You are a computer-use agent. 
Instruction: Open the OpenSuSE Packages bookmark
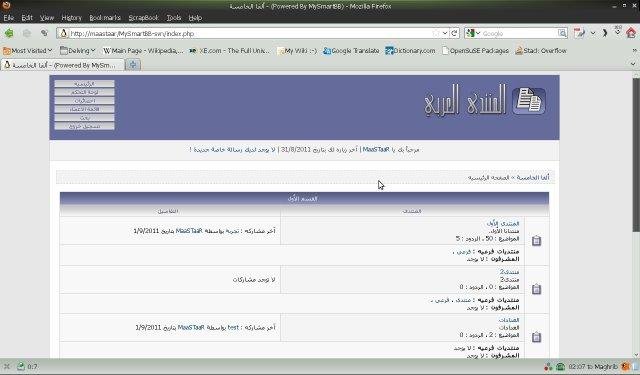point(475,51)
